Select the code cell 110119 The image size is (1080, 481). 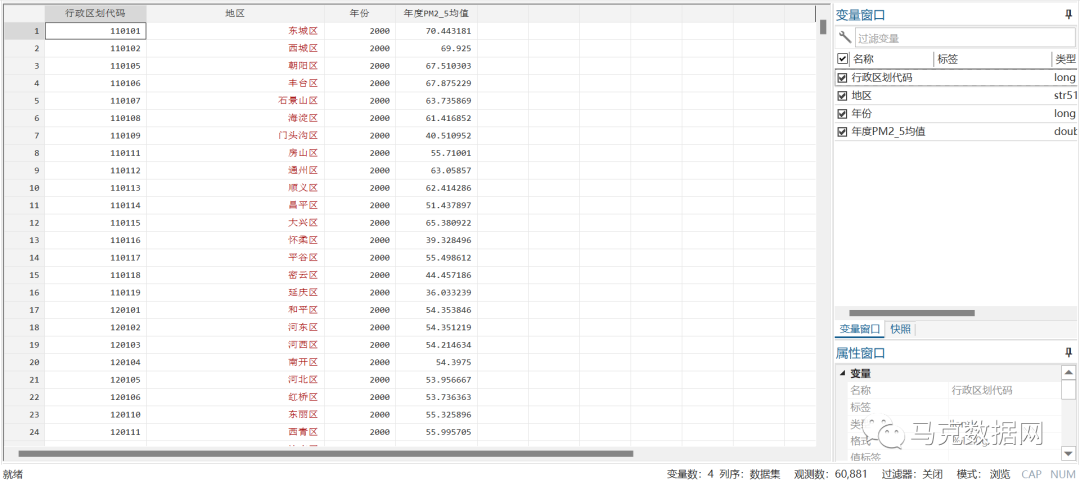pos(96,293)
